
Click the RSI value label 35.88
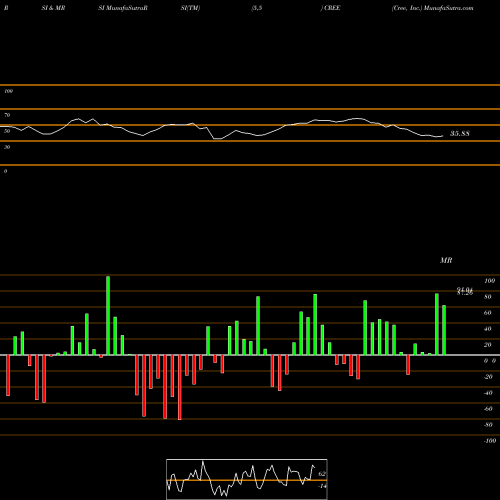click(460, 134)
